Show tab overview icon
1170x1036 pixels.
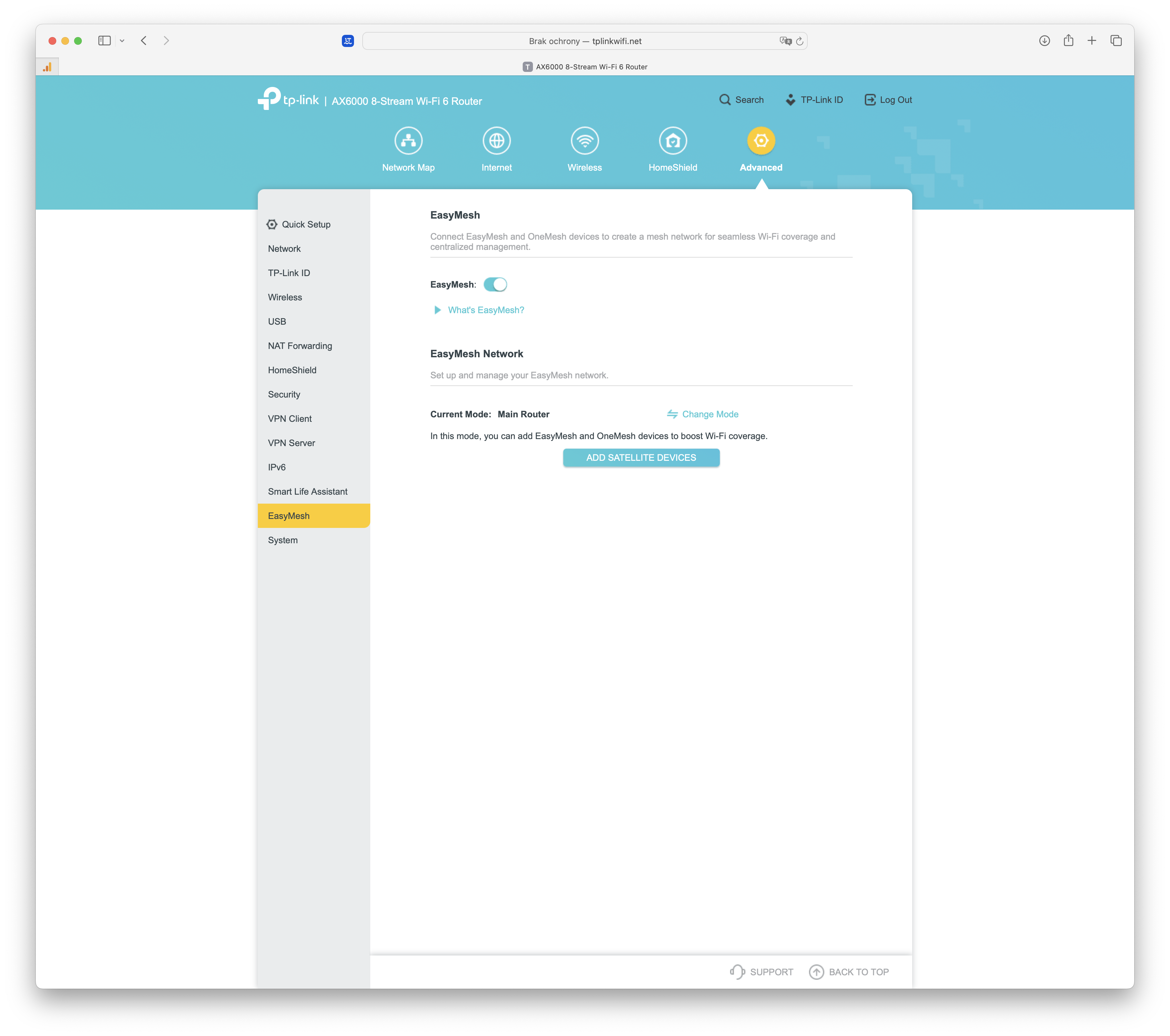click(1116, 41)
